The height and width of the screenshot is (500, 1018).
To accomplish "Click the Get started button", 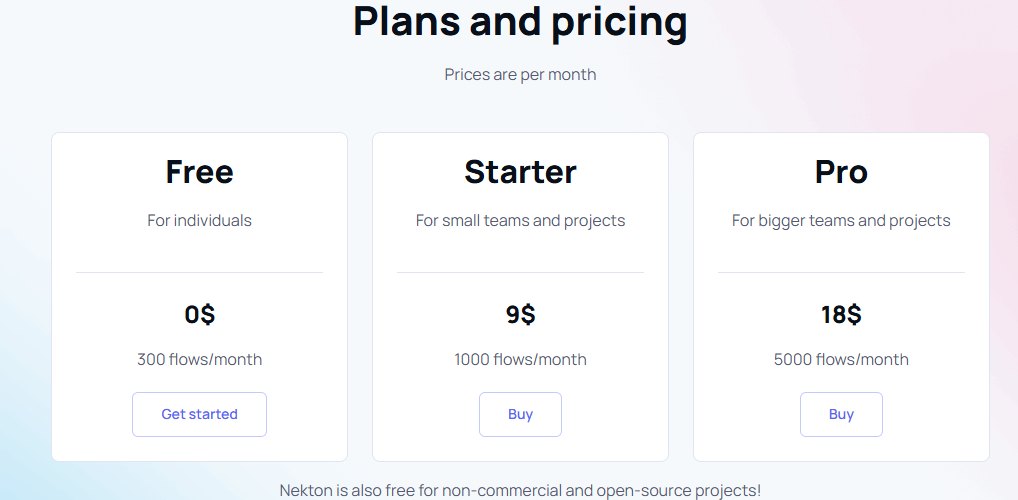I will pyautogui.click(x=199, y=414).
